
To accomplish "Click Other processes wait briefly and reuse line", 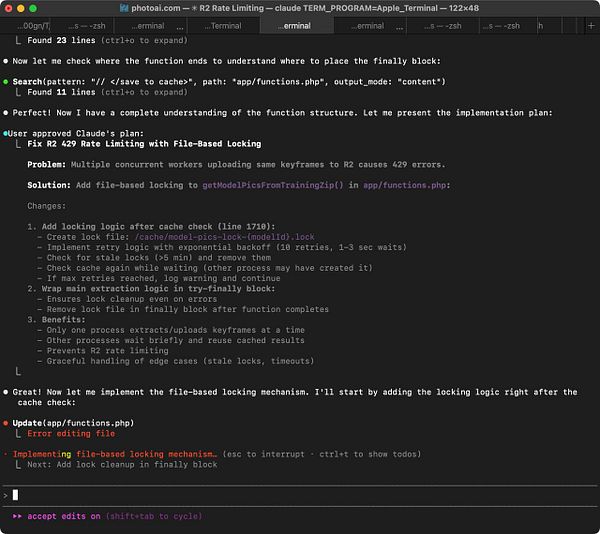I will tap(171, 340).
